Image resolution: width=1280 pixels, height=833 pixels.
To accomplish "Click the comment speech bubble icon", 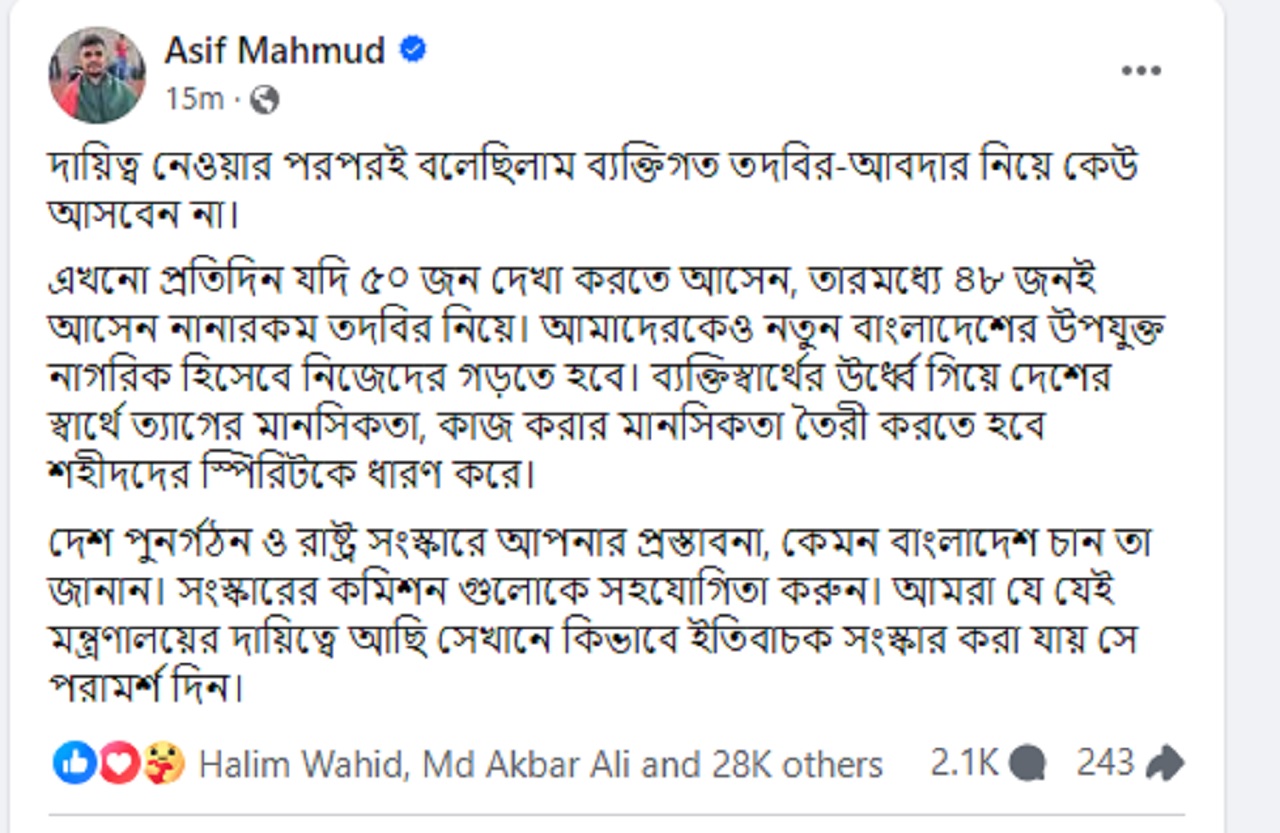I will coord(1026,765).
